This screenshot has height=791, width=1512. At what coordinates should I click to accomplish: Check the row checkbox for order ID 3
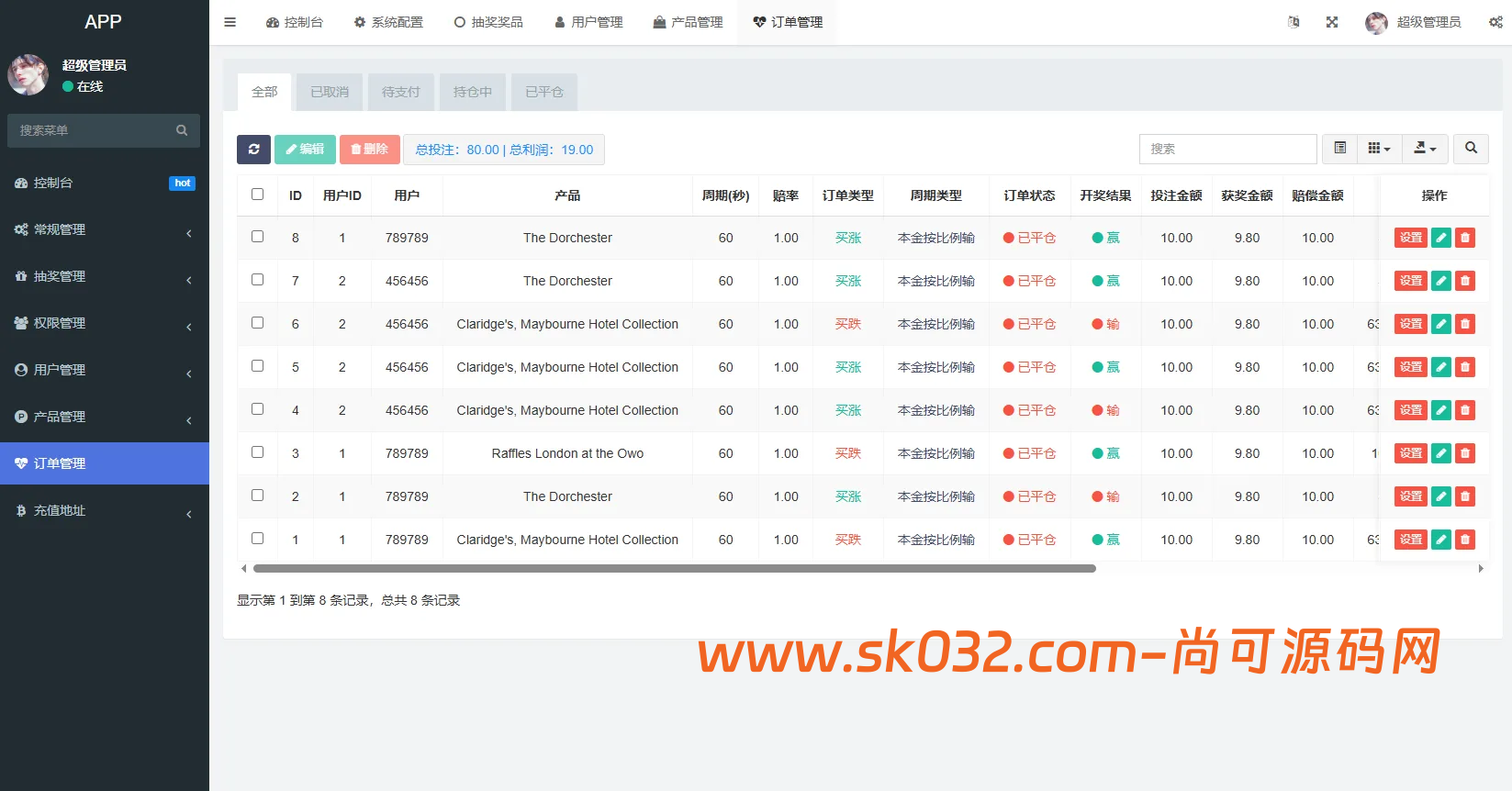tap(257, 452)
